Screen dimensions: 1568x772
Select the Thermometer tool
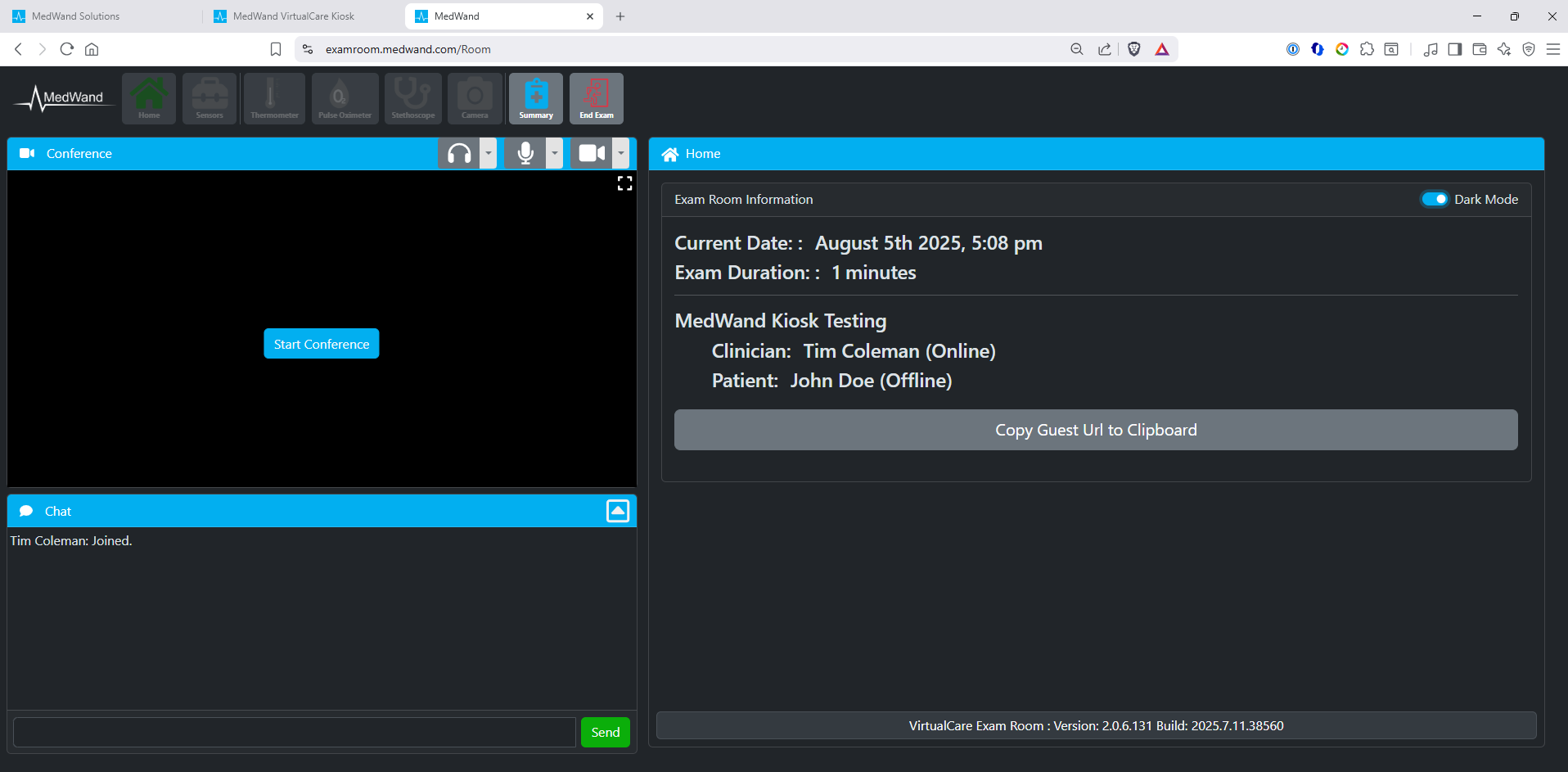tap(274, 98)
